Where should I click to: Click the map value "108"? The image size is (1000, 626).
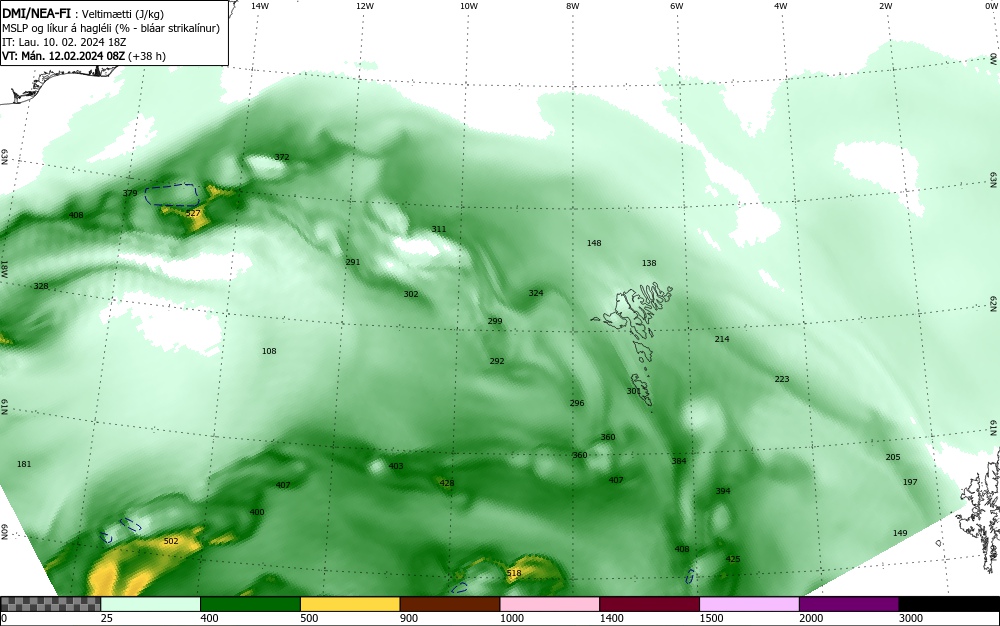tap(269, 351)
